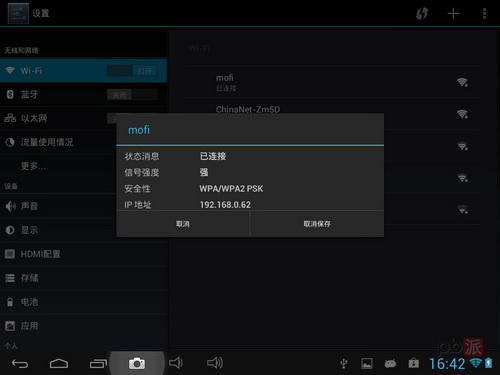Tap the 16:42 clock
The image size is (500, 375).
(x=447, y=364)
